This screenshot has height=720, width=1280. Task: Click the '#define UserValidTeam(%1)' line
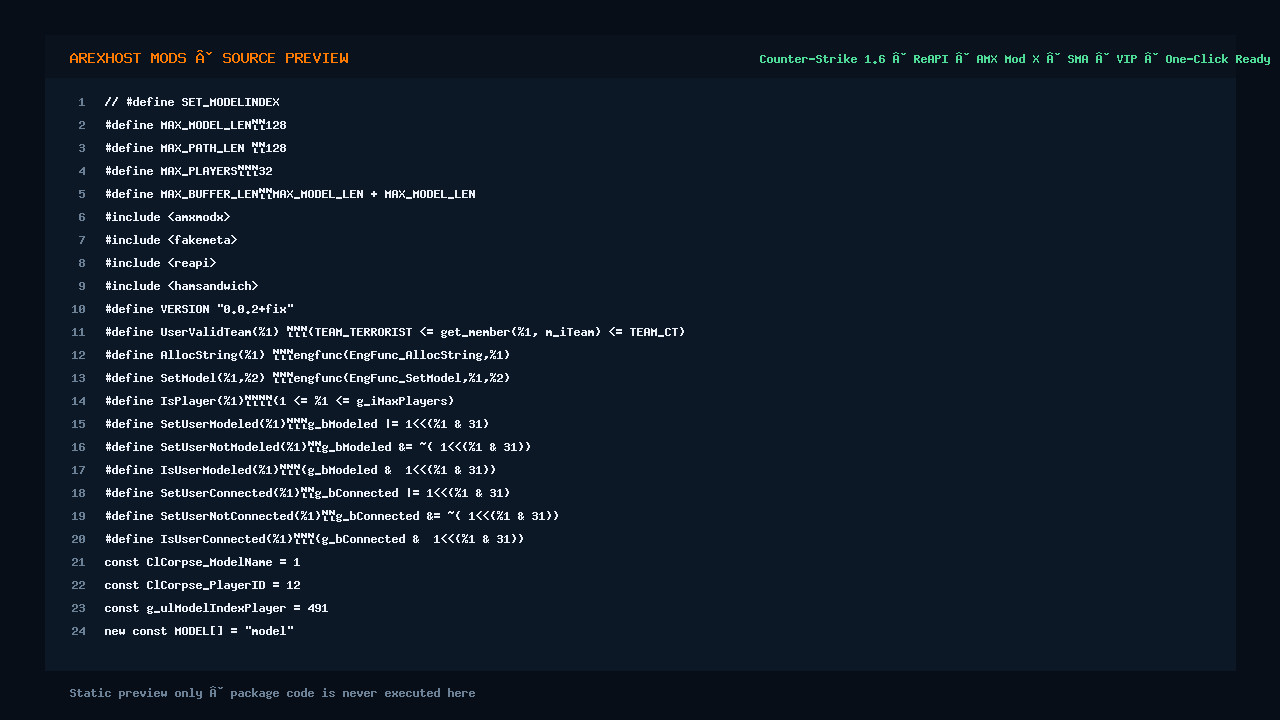(x=395, y=332)
